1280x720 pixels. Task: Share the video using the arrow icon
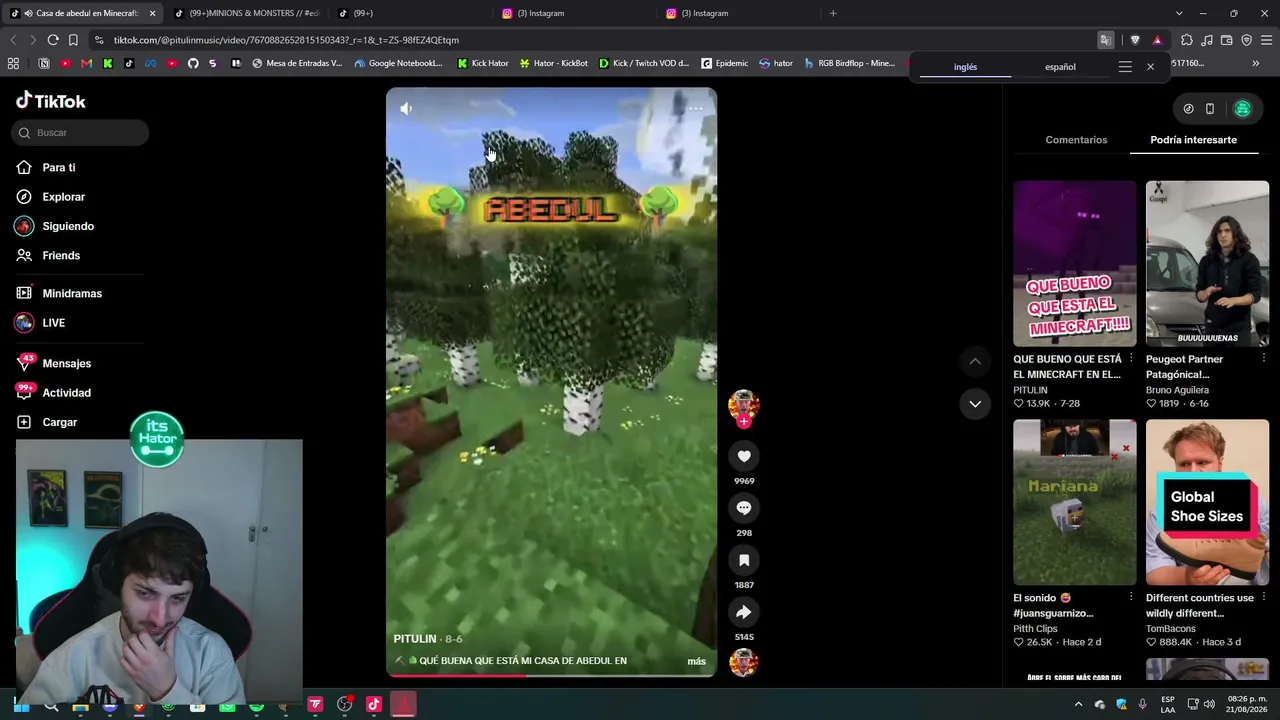744,612
